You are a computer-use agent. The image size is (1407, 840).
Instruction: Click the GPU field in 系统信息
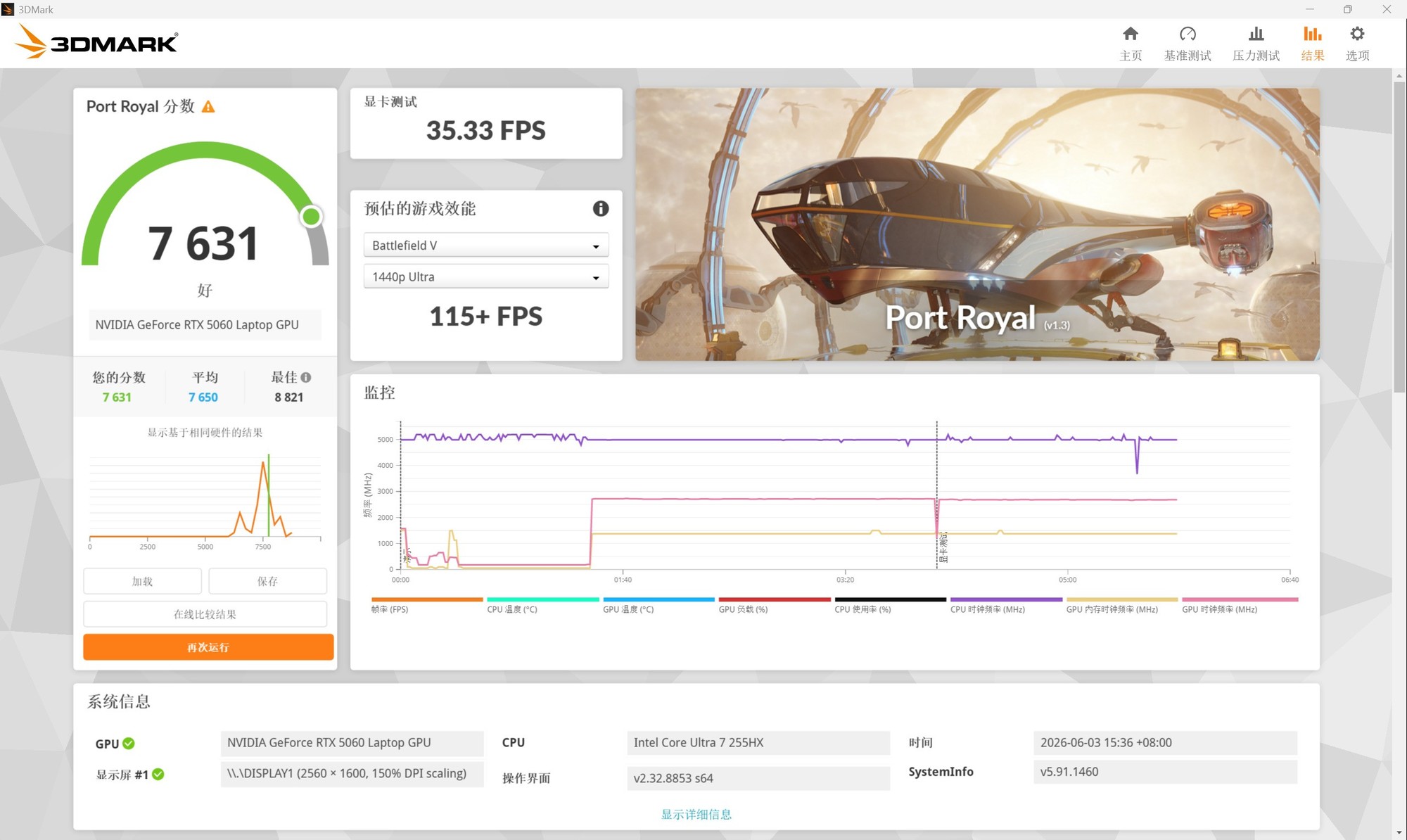point(352,743)
